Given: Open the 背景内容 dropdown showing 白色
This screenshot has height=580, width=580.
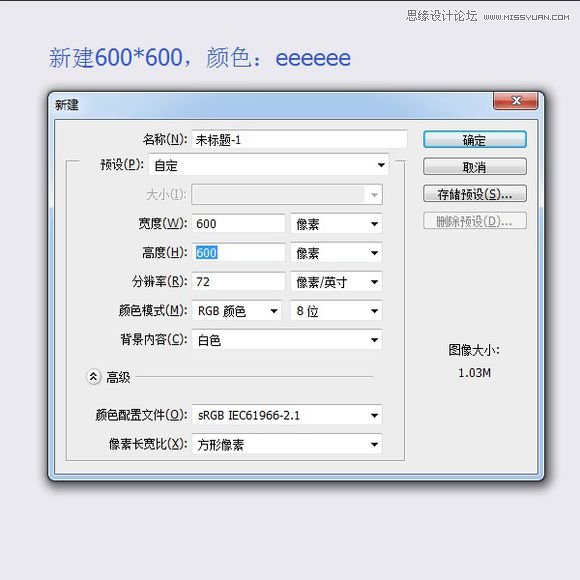Looking at the screenshot, I should coord(287,340).
